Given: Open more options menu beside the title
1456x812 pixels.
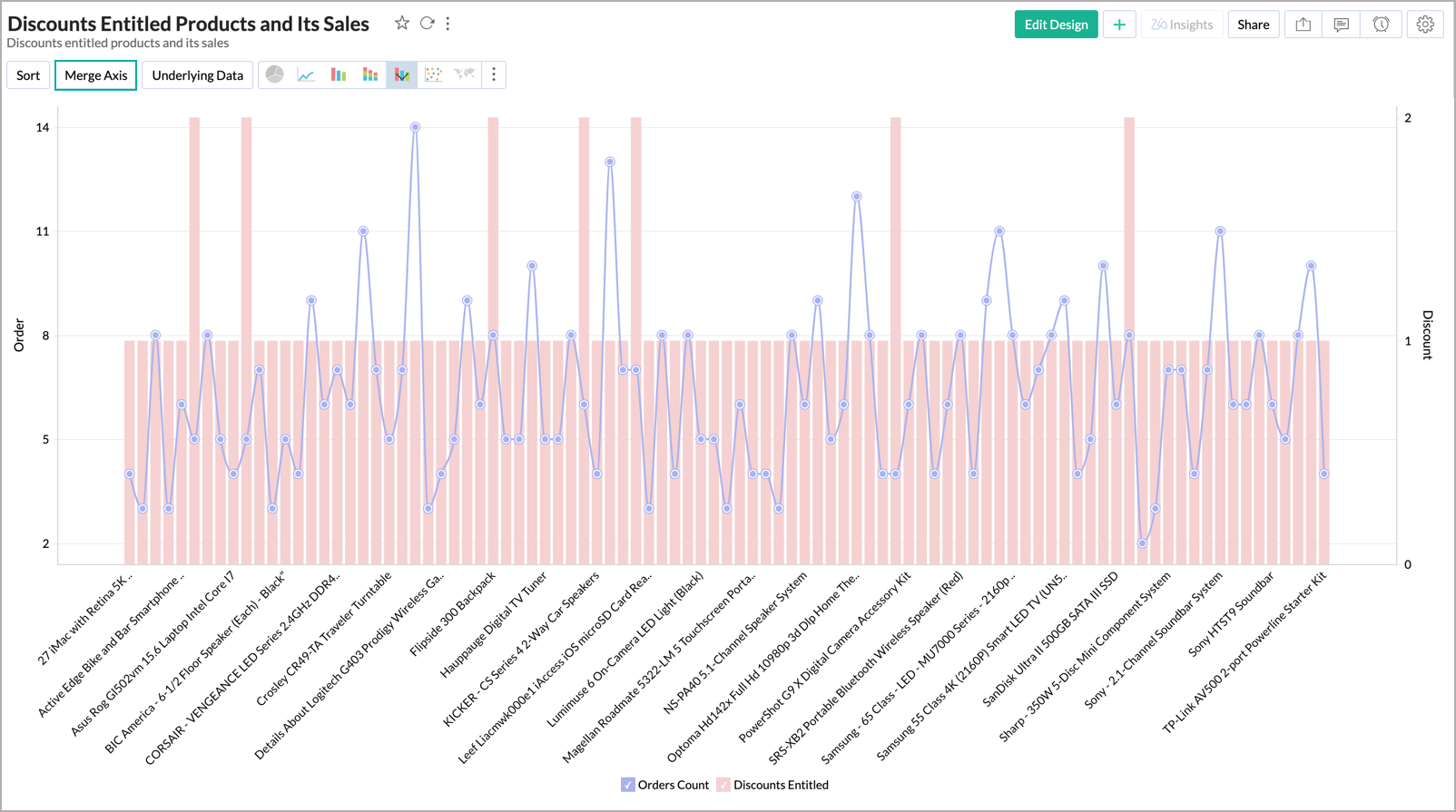Looking at the screenshot, I should point(448,24).
